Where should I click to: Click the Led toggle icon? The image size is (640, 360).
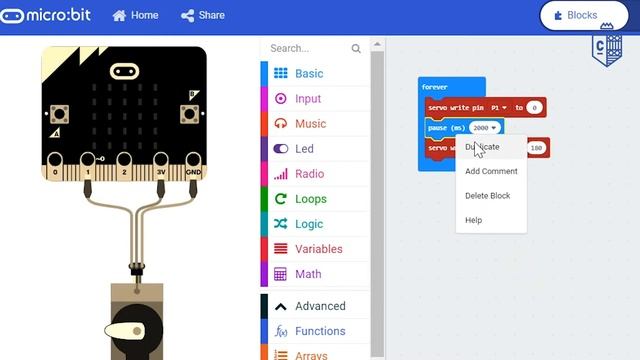click(x=280, y=149)
